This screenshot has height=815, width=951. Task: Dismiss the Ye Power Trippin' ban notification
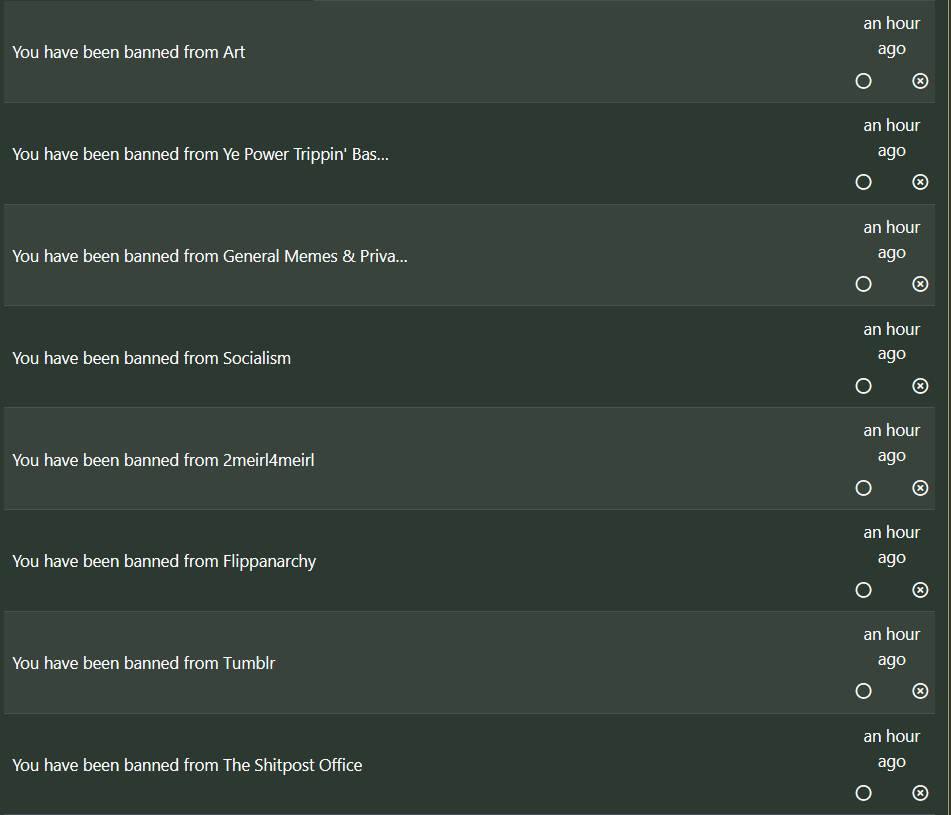(920, 182)
